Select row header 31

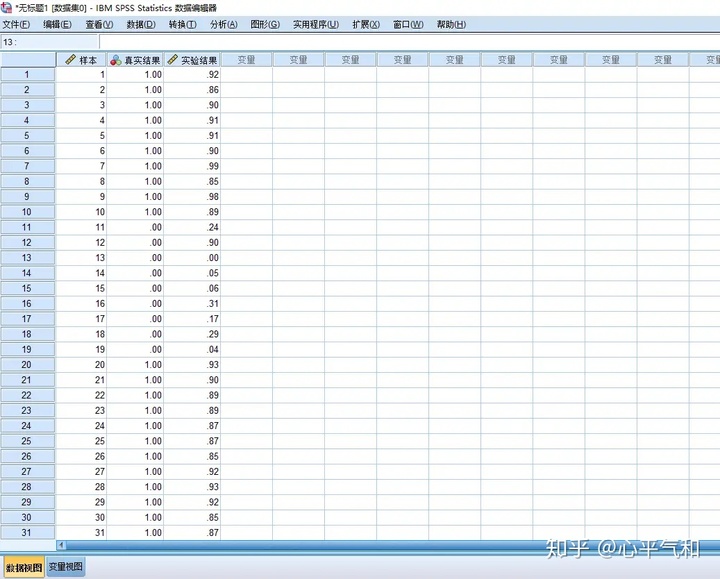28,533
